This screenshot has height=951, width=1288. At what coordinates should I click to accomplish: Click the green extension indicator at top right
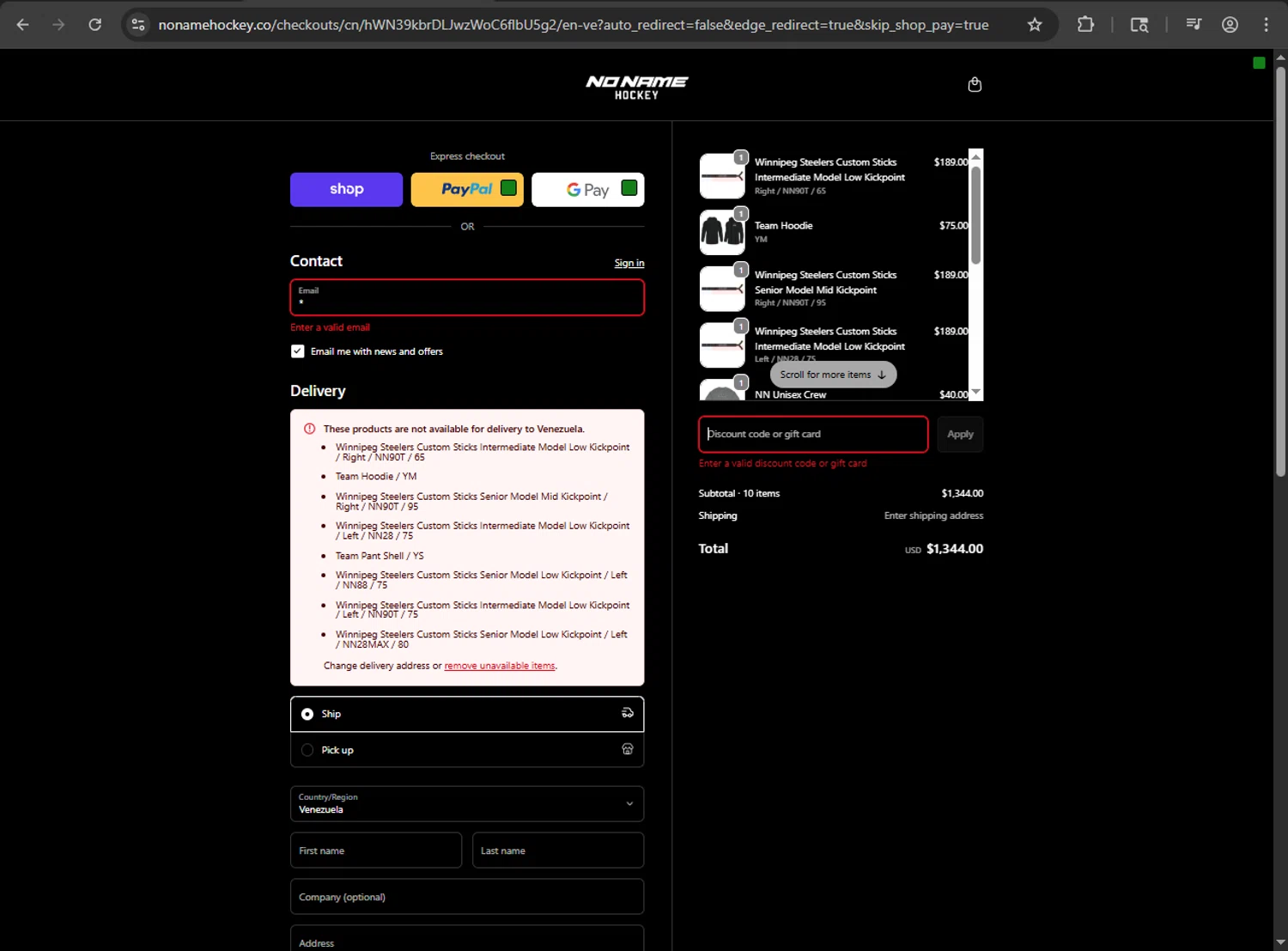pos(1259,63)
